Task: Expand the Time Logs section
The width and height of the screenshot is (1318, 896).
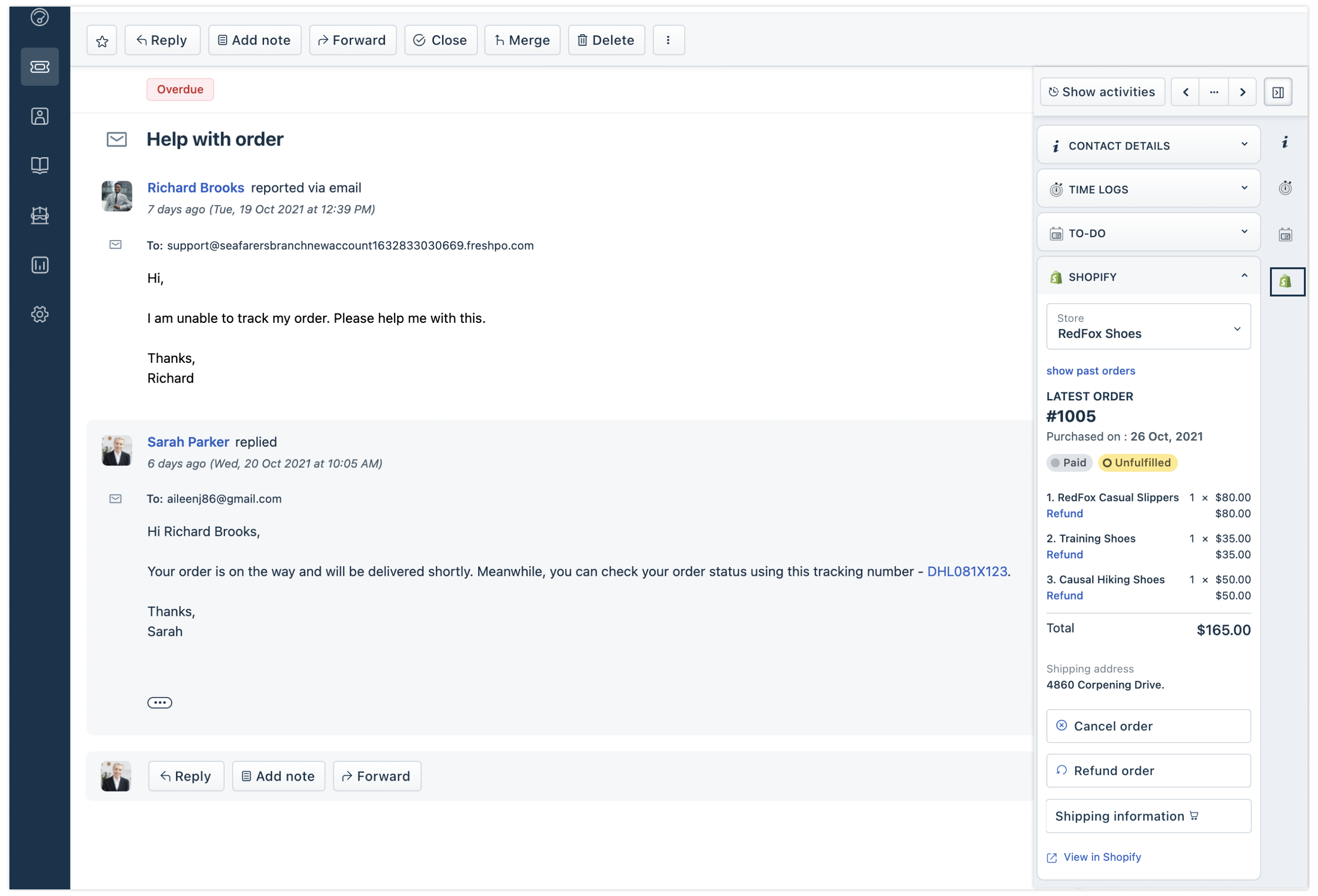Action: (x=1149, y=189)
